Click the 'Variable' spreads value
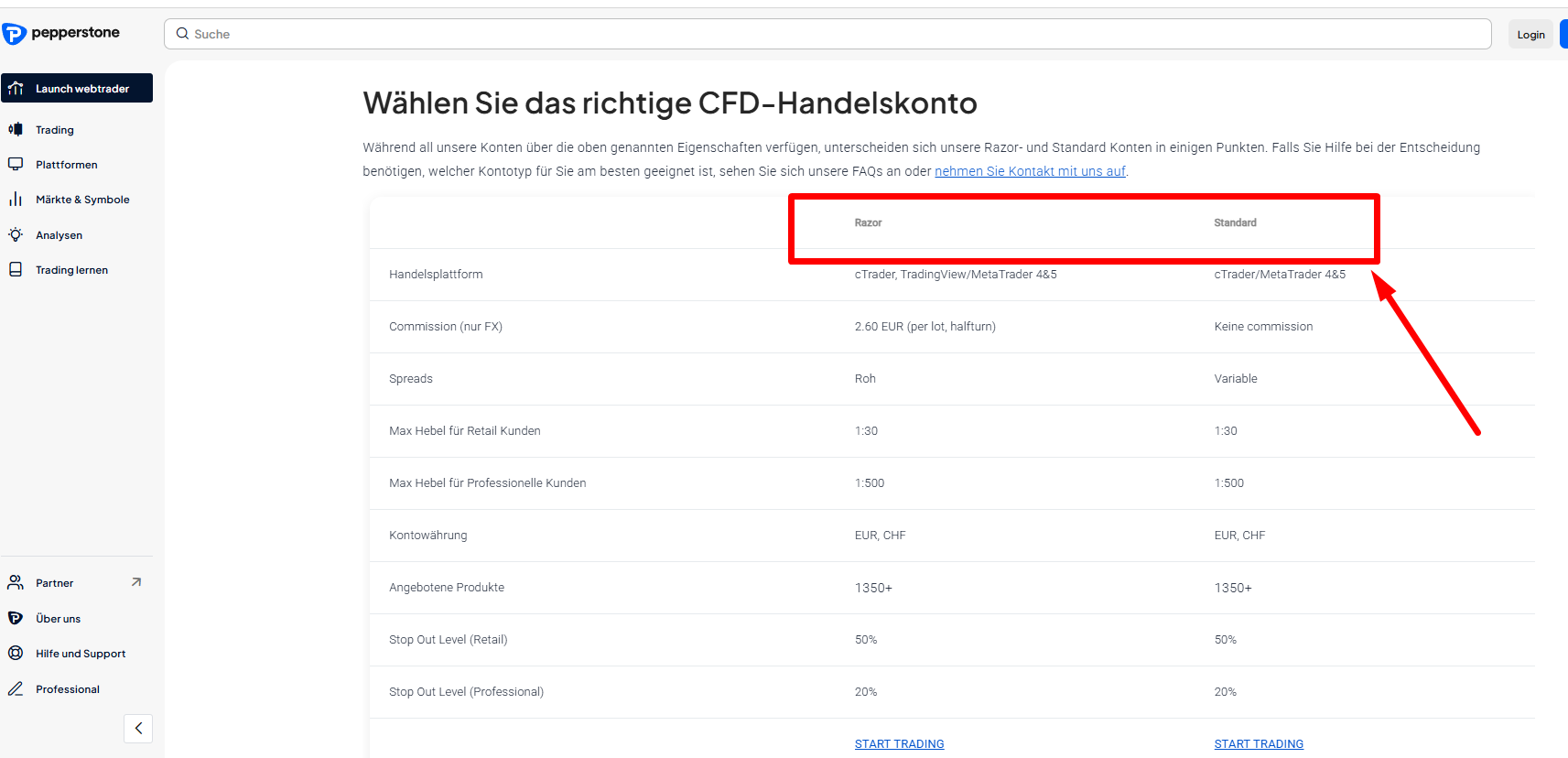1568x758 pixels. [1236, 378]
